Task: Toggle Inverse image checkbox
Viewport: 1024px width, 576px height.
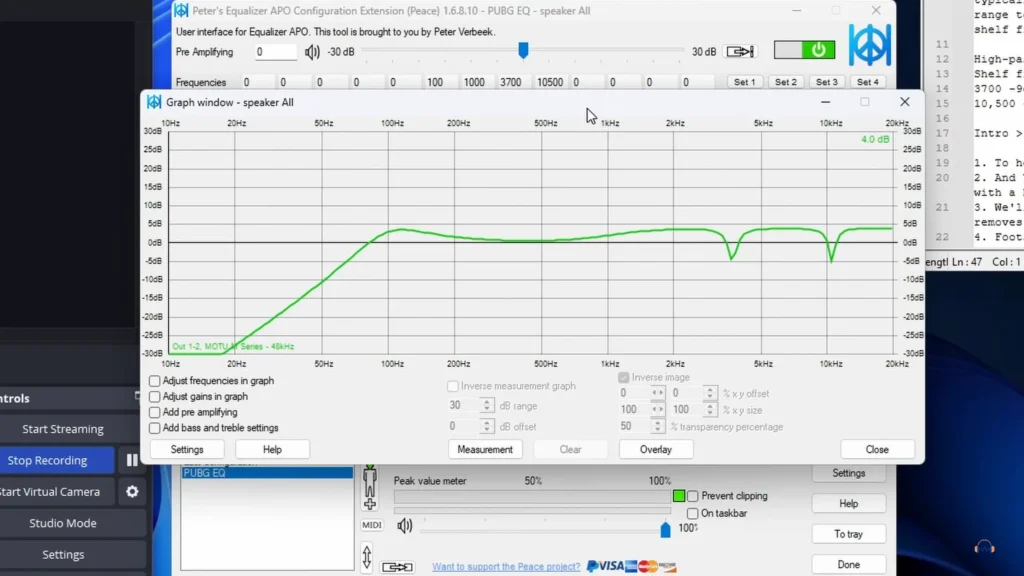Action: coord(624,377)
